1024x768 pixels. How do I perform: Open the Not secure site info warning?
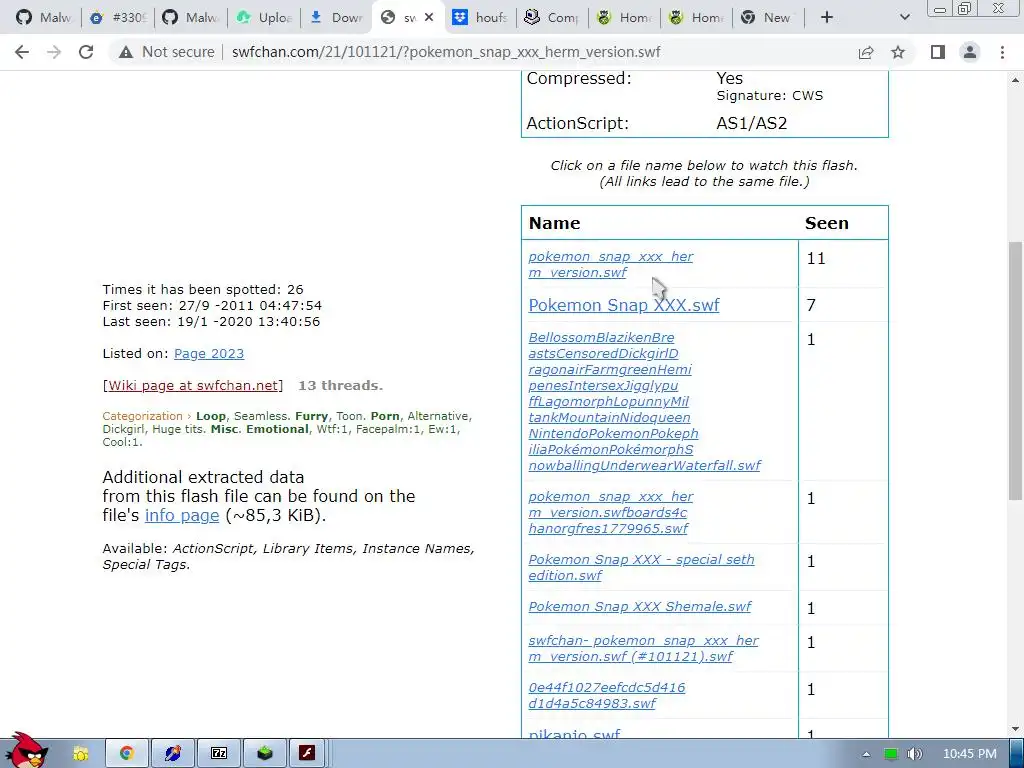167,52
